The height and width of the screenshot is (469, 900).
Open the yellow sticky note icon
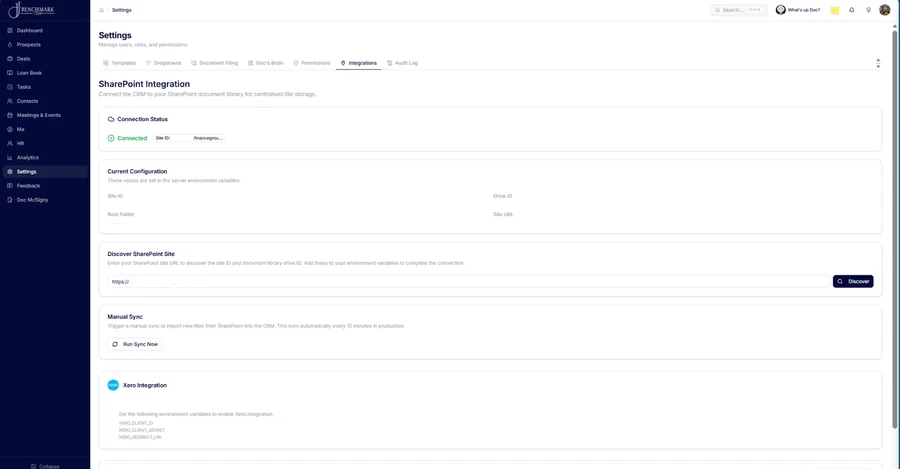(x=835, y=10)
